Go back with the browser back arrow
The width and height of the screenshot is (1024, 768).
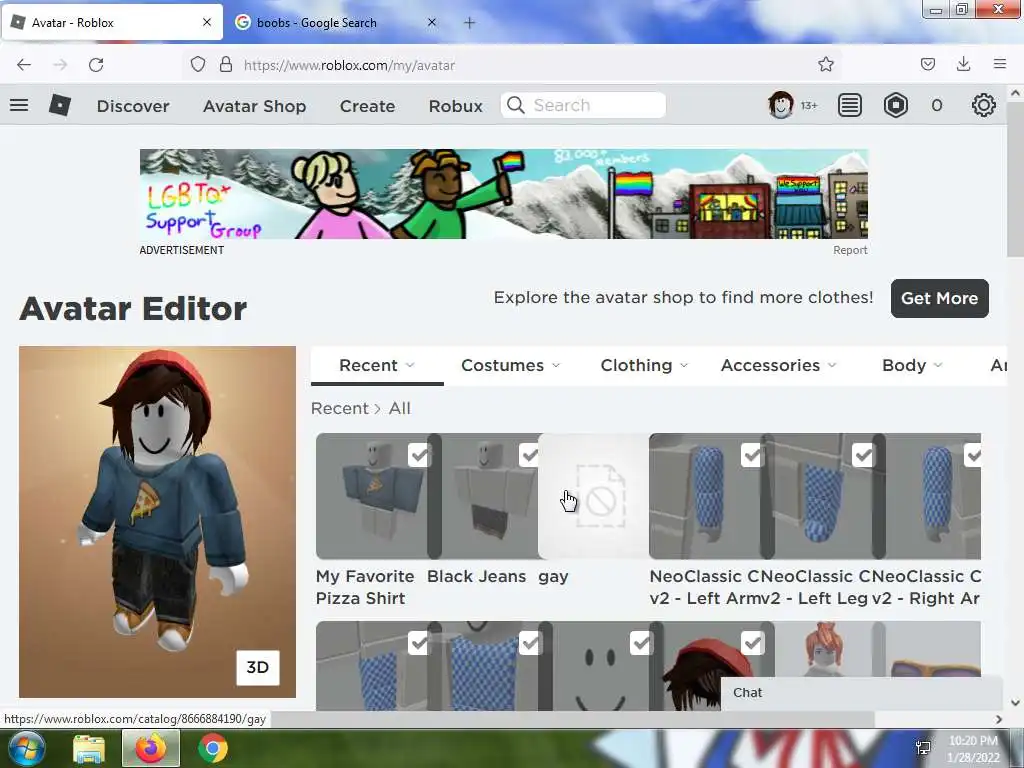24,65
